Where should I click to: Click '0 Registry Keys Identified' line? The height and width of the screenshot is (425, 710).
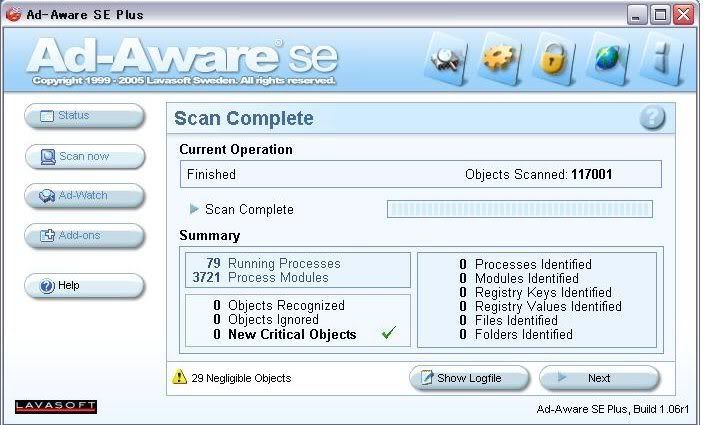pyautogui.click(x=535, y=292)
